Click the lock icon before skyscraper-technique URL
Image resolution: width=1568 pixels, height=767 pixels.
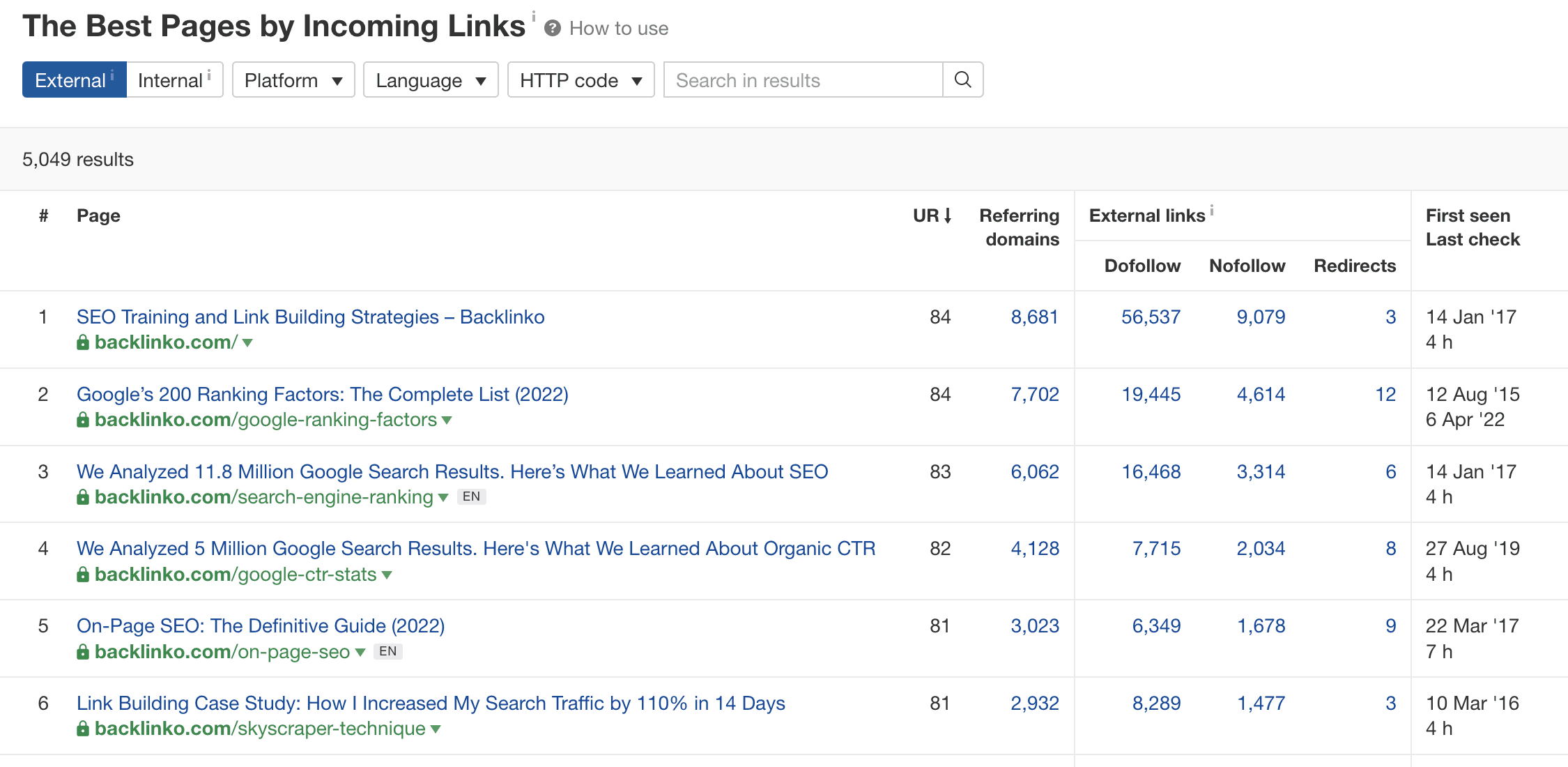point(83,729)
